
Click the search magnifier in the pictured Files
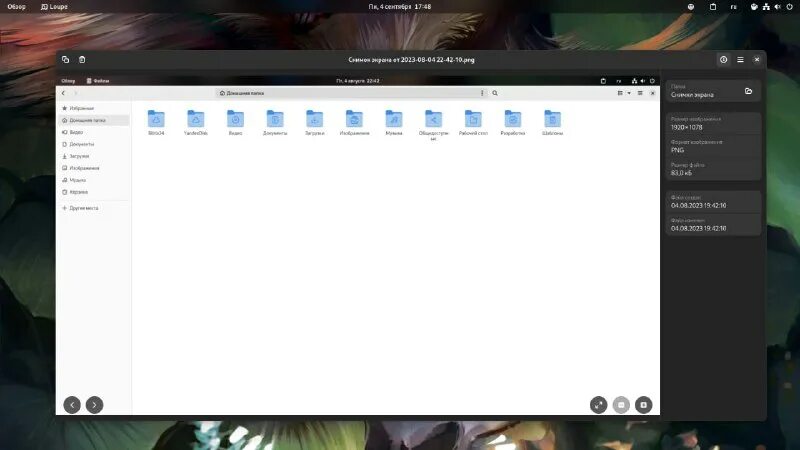[495, 93]
